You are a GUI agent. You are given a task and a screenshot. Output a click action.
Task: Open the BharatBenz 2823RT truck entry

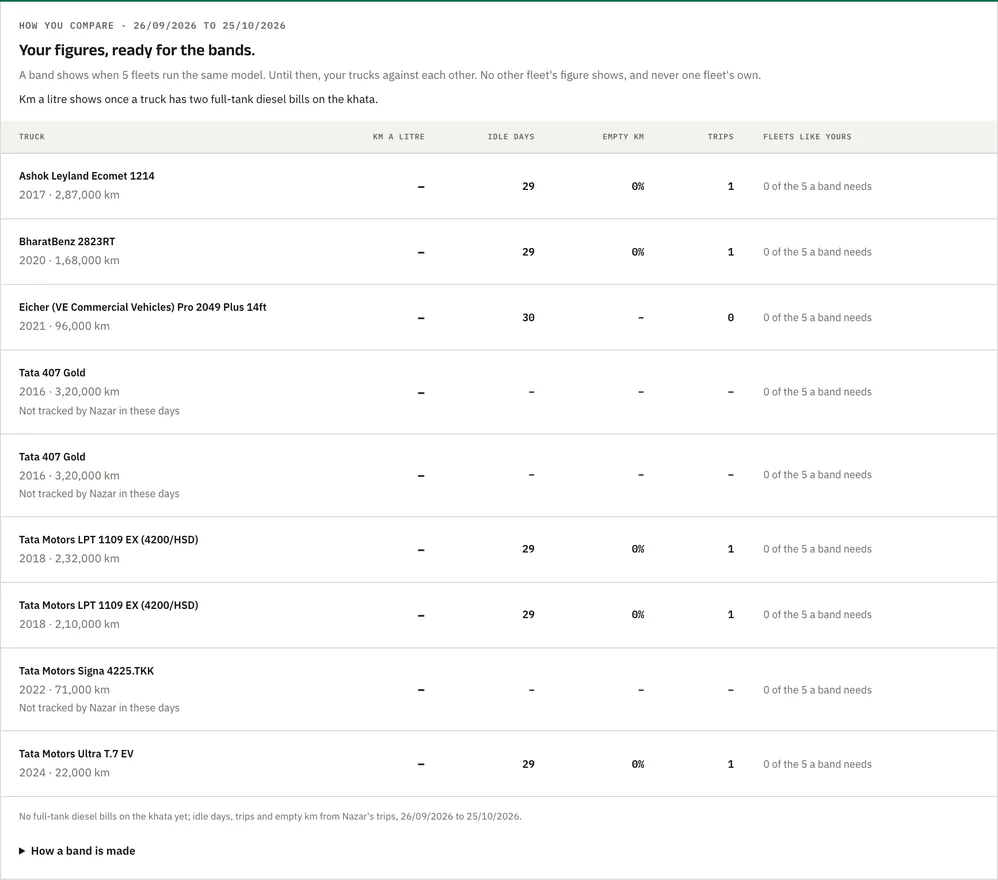[499, 252]
